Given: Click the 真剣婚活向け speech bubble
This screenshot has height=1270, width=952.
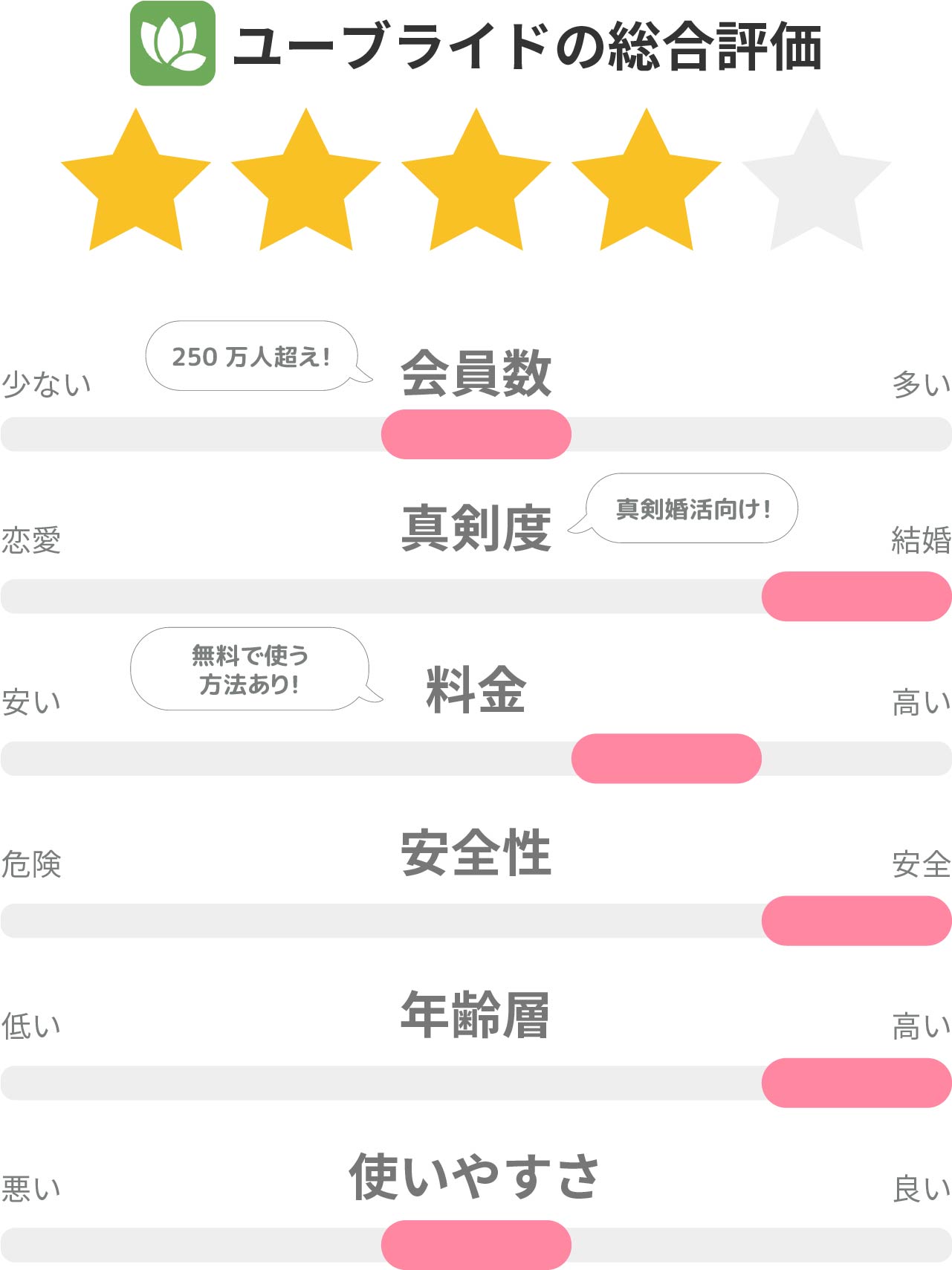Looking at the screenshot, I should tap(685, 508).
